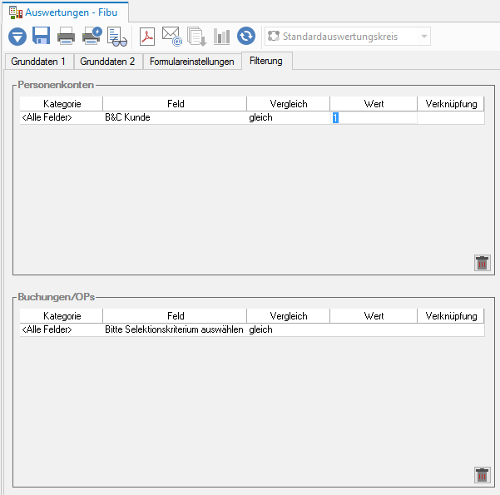Image resolution: width=500 pixels, height=495 pixels.
Task: Delete the Personenkonten filter row via trash icon
Action: pos(482,263)
